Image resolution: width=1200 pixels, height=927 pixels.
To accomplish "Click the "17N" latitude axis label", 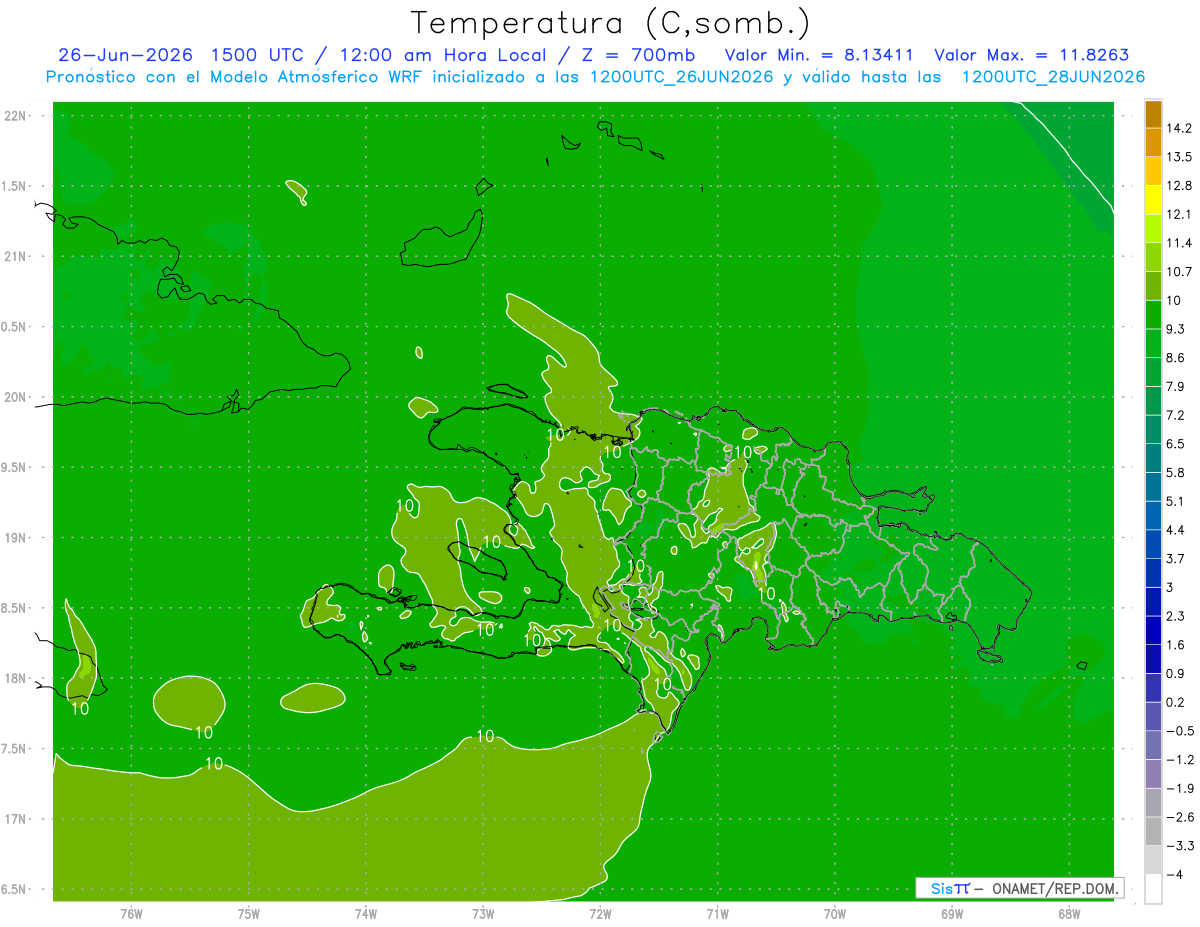I will point(16,819).
